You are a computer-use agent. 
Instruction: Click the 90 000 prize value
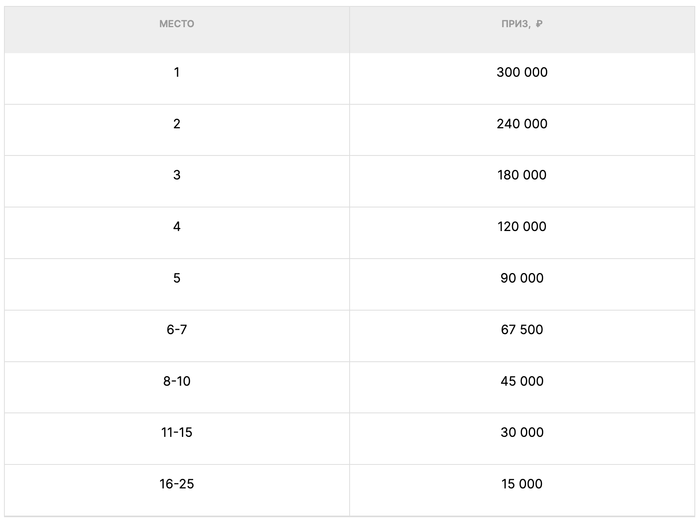click(x=522, y=278)
